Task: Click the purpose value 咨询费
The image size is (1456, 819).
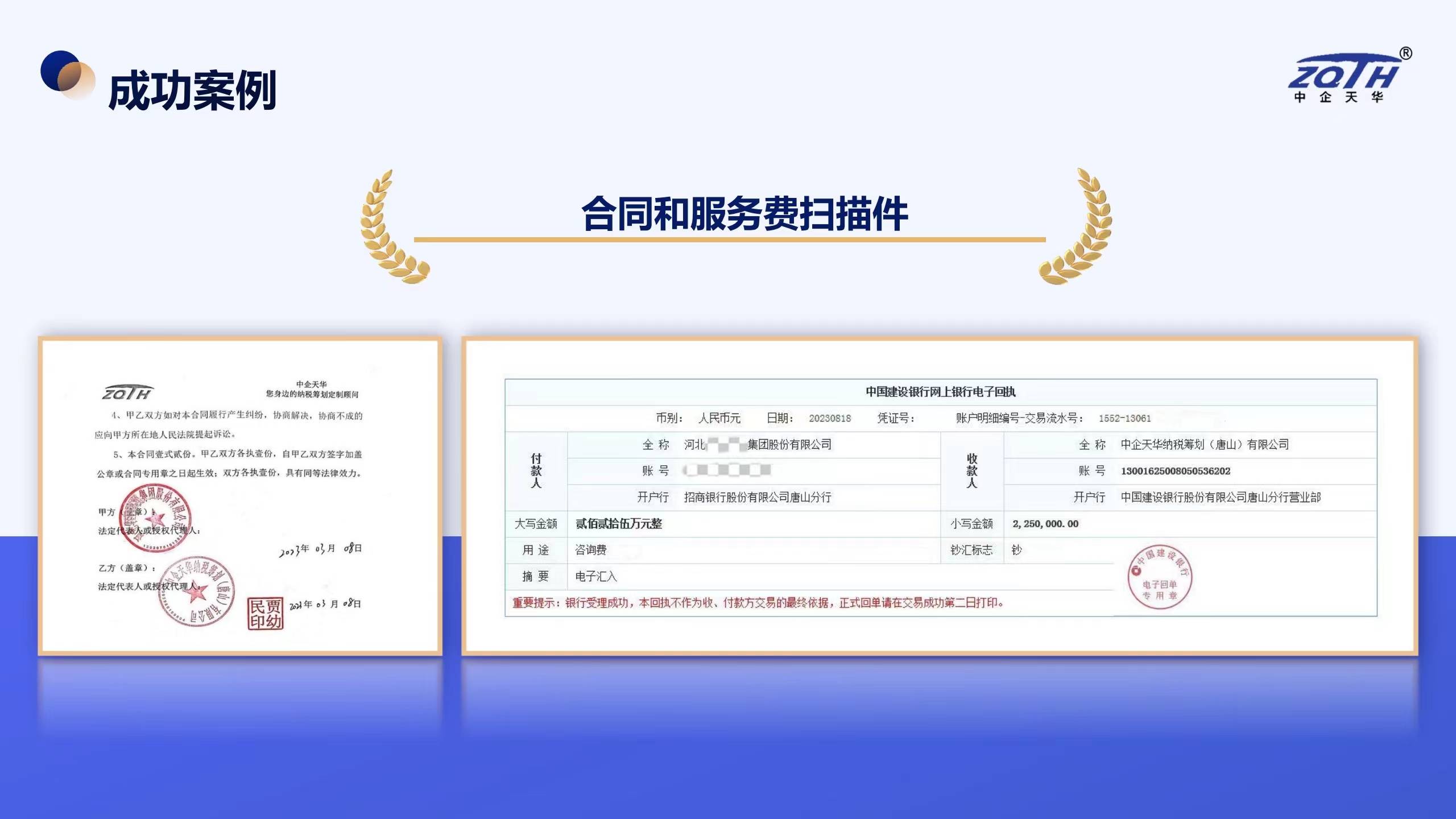Action: [590, 550]
